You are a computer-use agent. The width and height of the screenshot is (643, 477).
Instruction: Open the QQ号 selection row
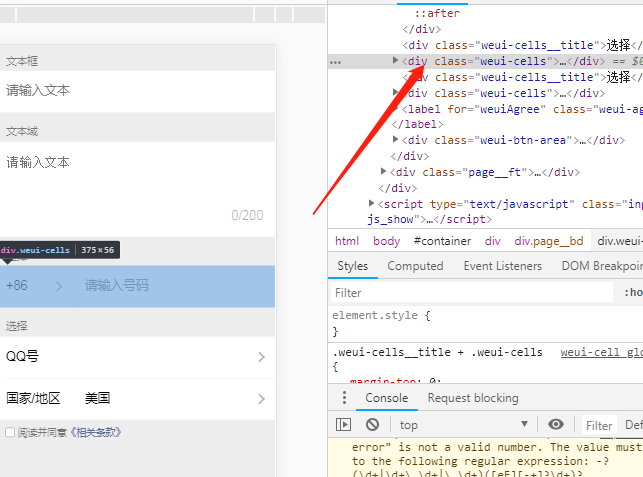137,357
